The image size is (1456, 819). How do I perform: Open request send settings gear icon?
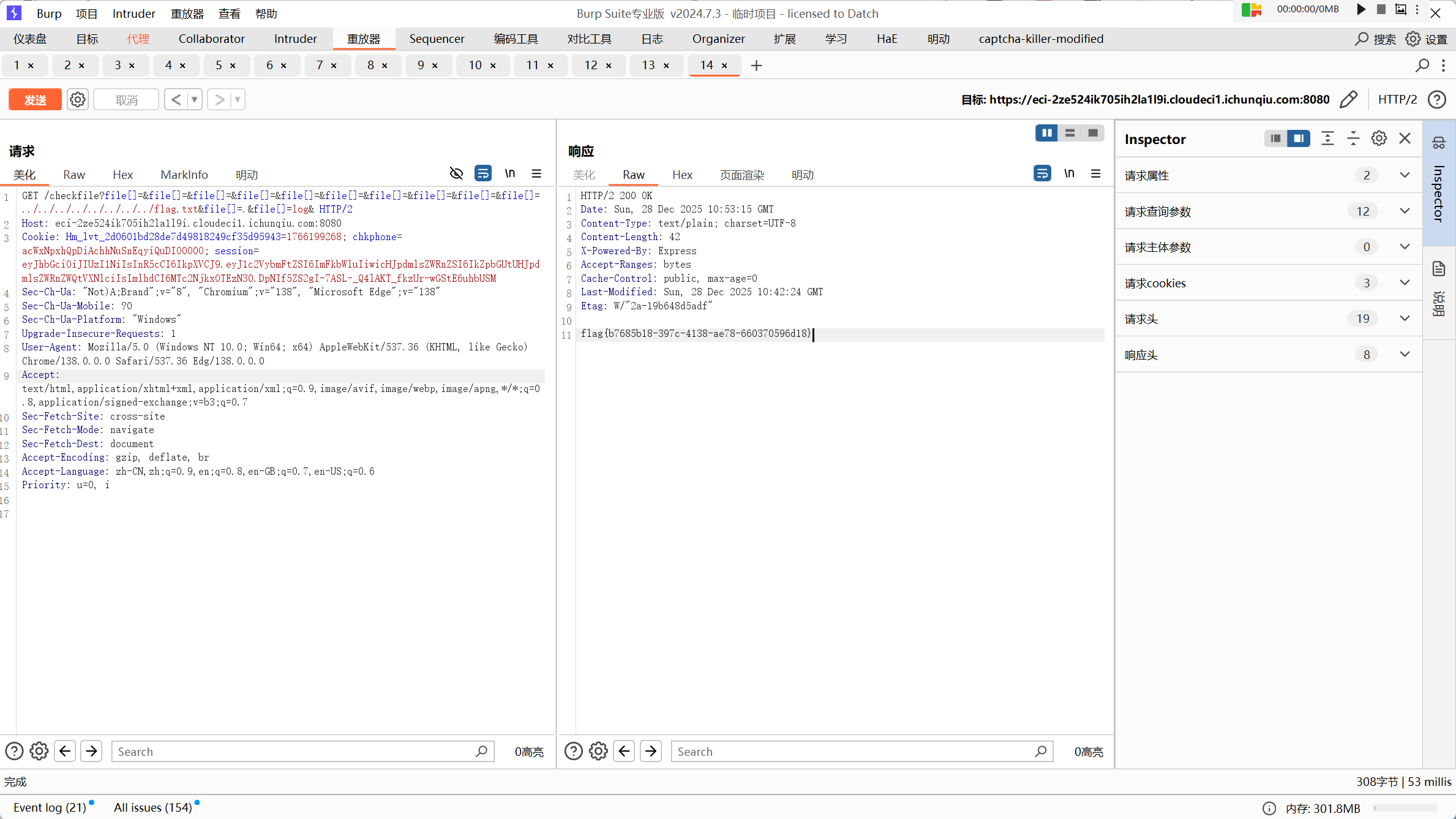(x=77, y=99)
